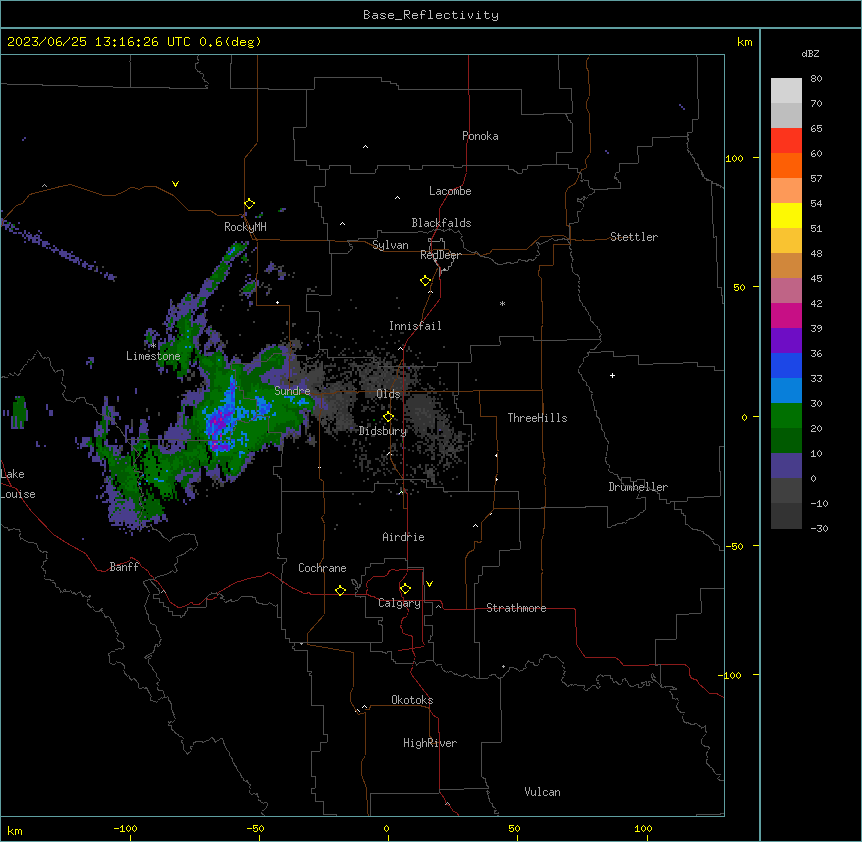This screenshot has height=842, width=862.
Task: Click the Vulcan label
Action: [542, 792]
